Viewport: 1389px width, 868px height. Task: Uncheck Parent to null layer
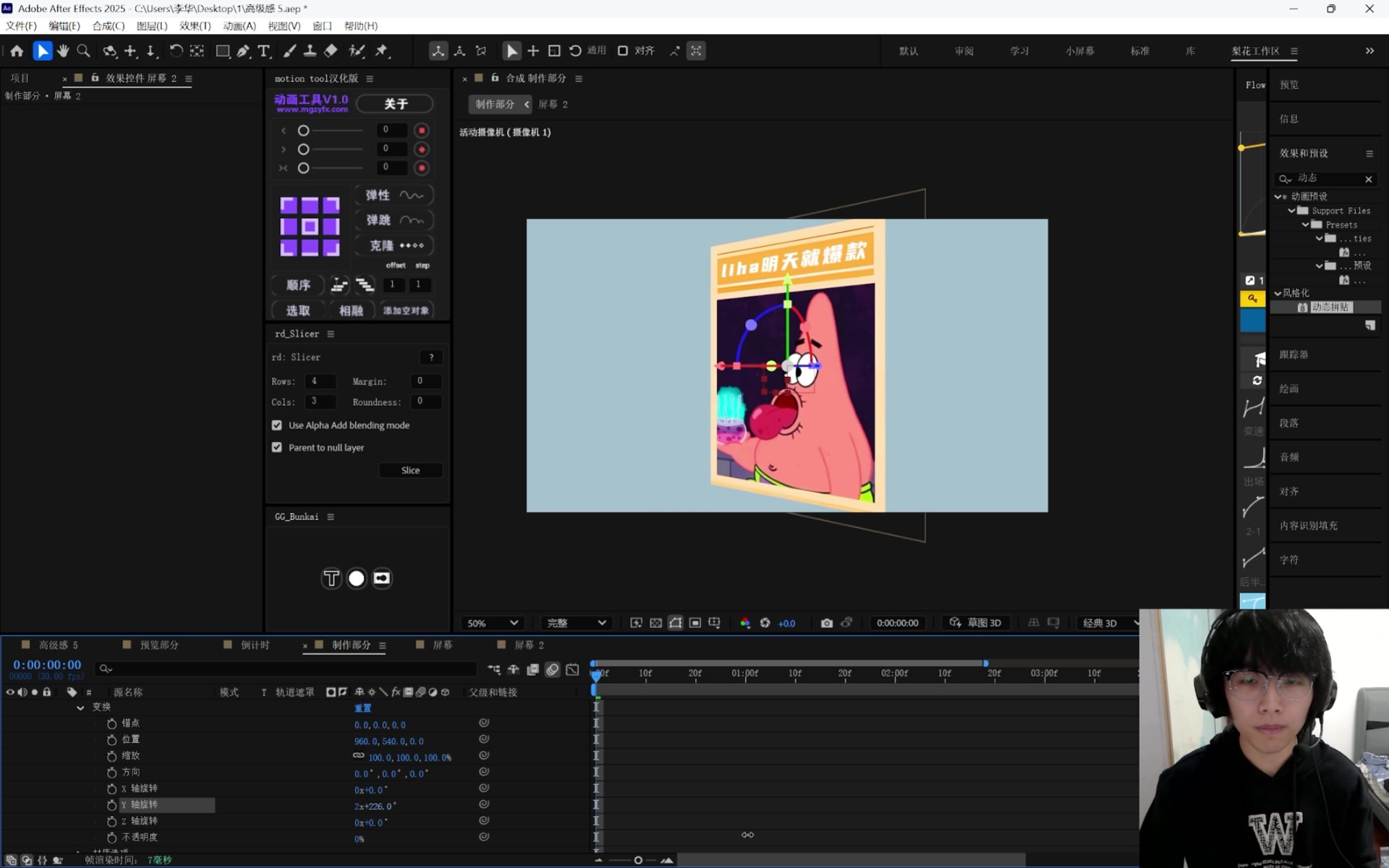277,448
